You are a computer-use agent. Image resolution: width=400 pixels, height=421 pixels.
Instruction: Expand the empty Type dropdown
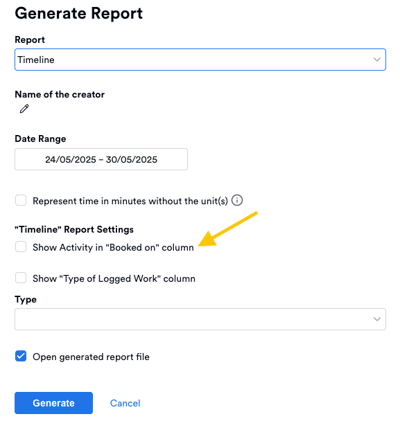200,319
